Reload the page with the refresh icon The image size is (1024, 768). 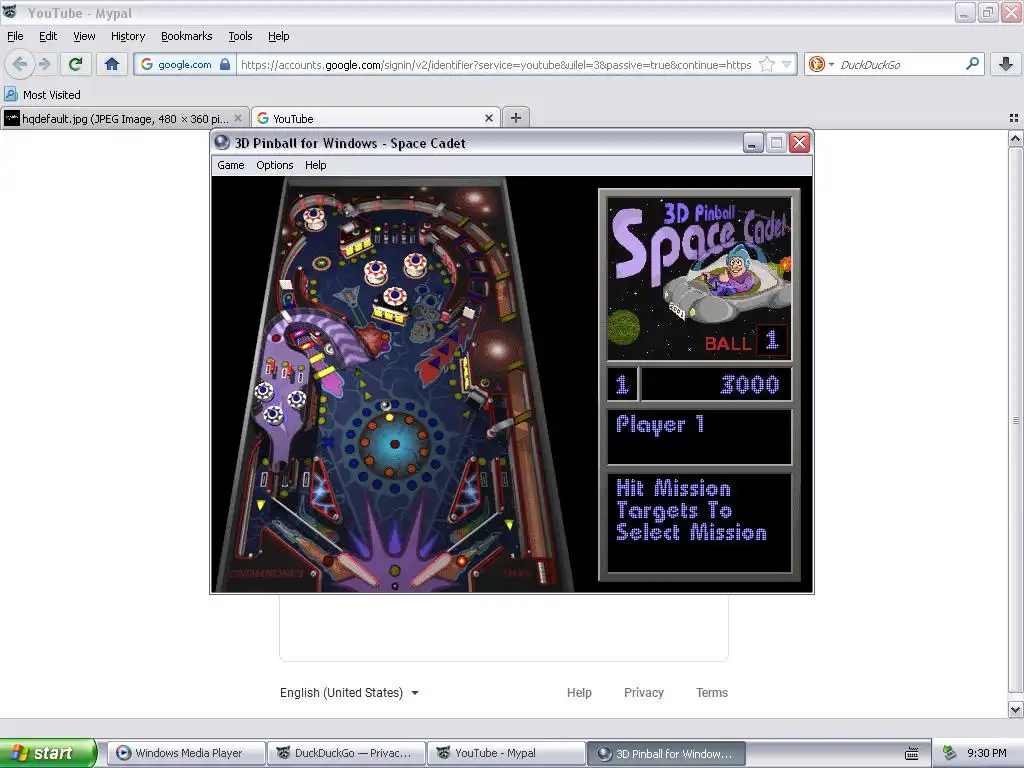[x=75, y=64]
